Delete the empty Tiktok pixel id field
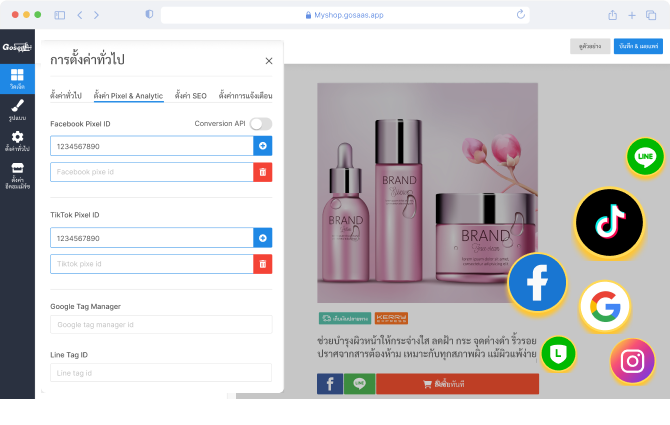 click(263, 264)
